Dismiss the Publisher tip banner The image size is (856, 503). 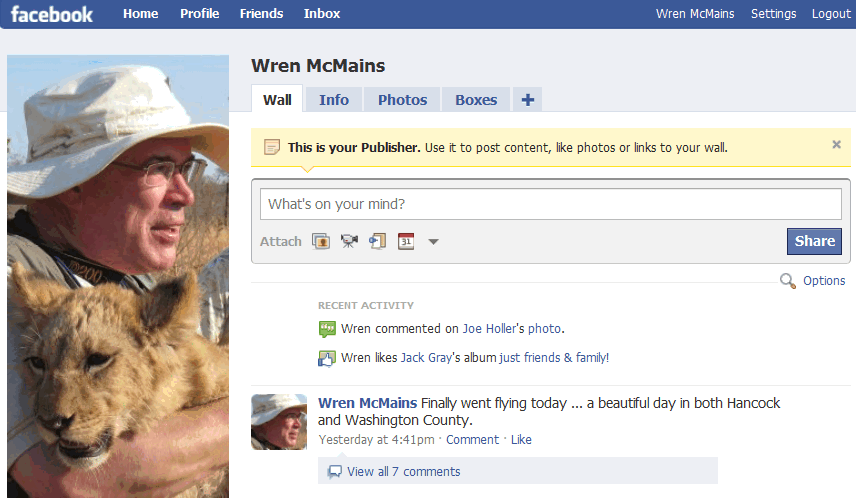coord(836,145)
